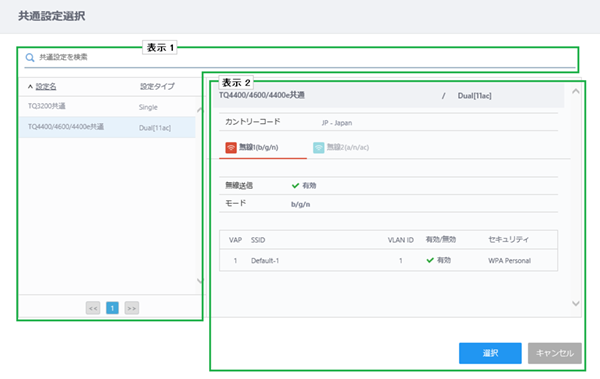Viewport: 600px width, 379px height.
Task: Click the red 無線1 wifi icon
Action: [231, 147]
